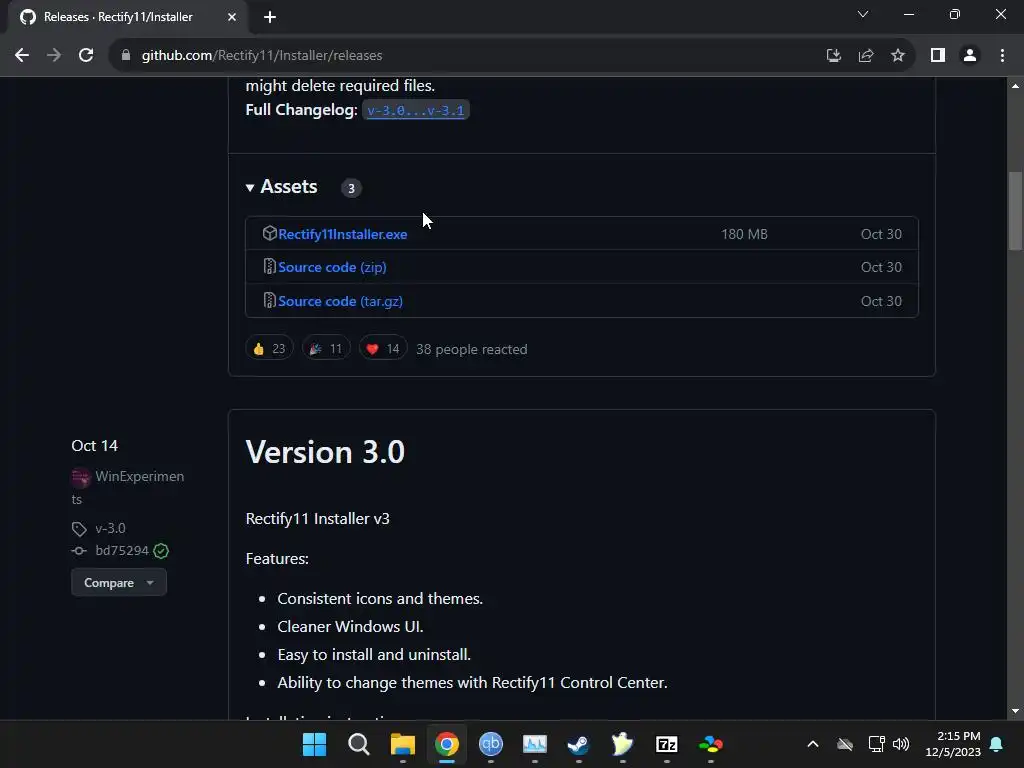
Task: Click the zip file icon beside Source code (zip)
Action: tap(269, 266)
